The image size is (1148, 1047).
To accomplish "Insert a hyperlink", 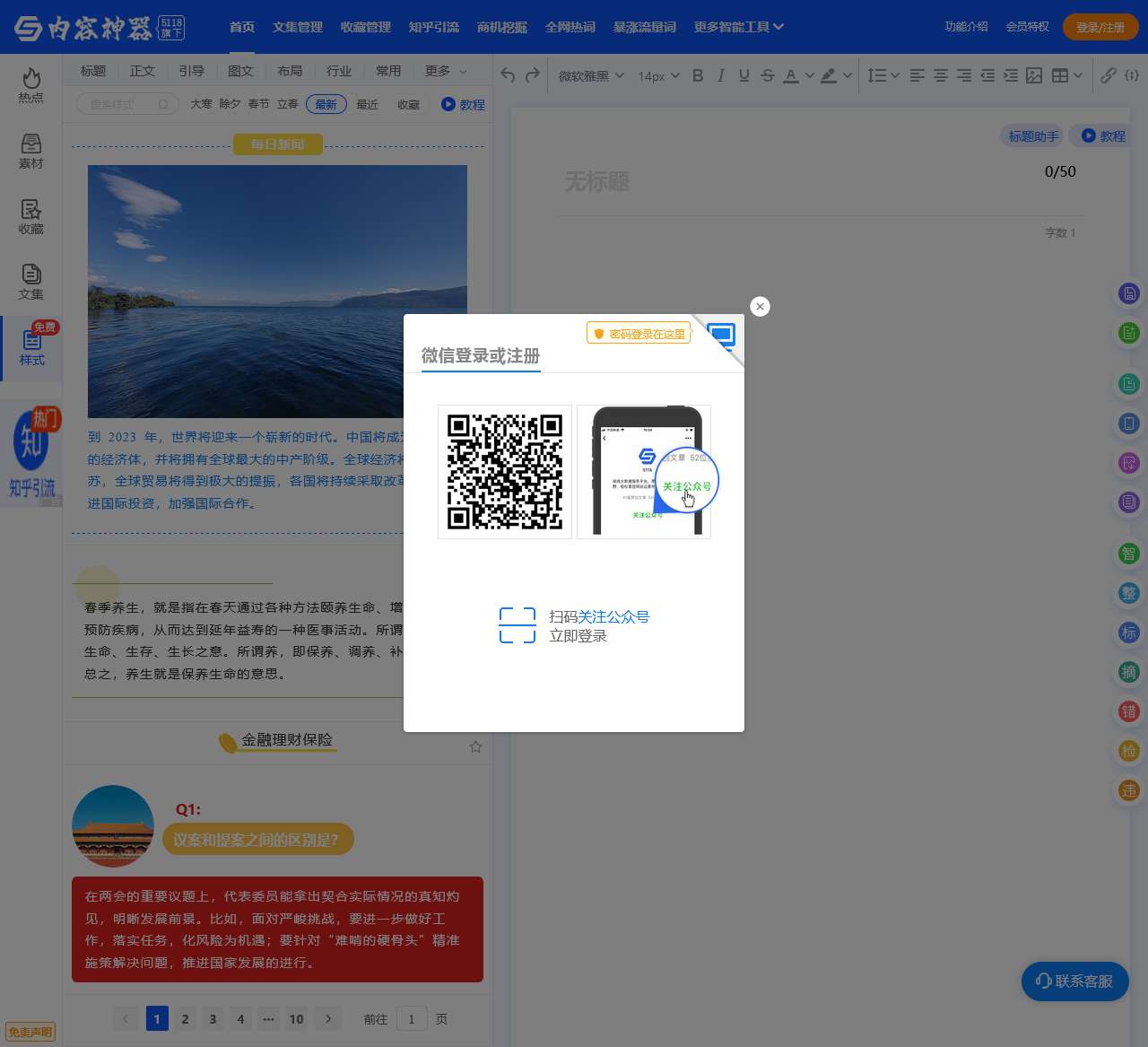I will [1109, 76].
